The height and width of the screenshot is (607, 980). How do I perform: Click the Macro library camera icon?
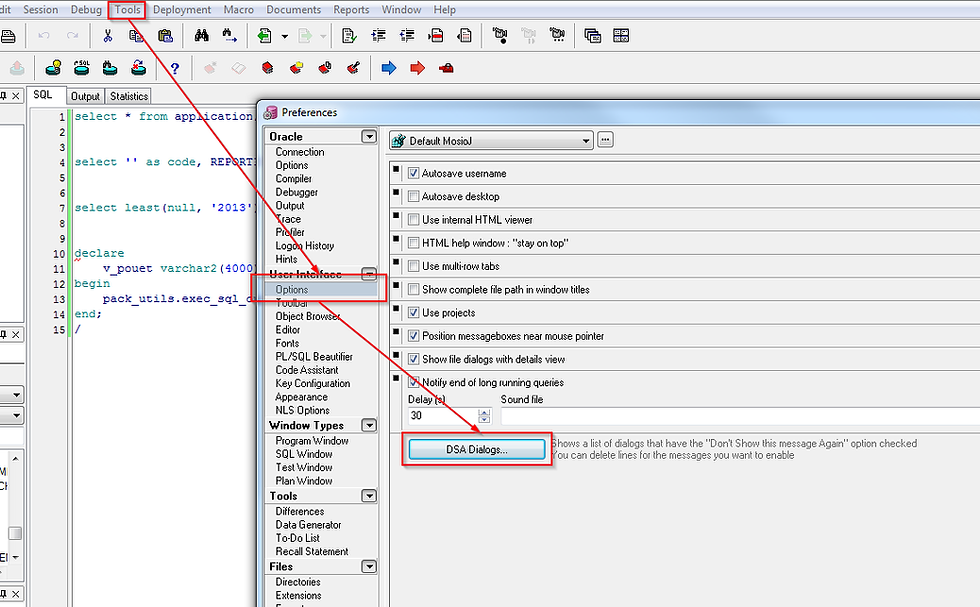tap(557, 36)
